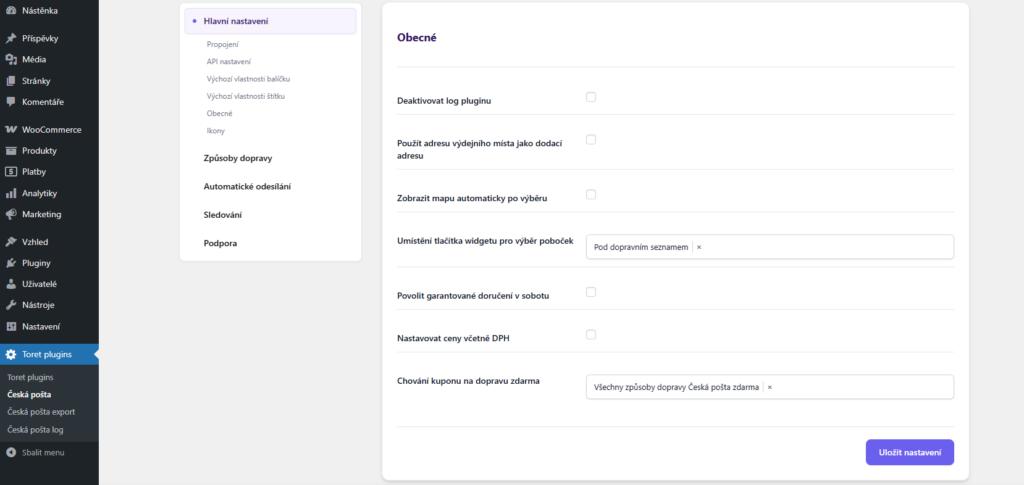This screenshot has height=485, width=1024.
Task: Click the Produkty archive icon
Action: pos(10,151)
